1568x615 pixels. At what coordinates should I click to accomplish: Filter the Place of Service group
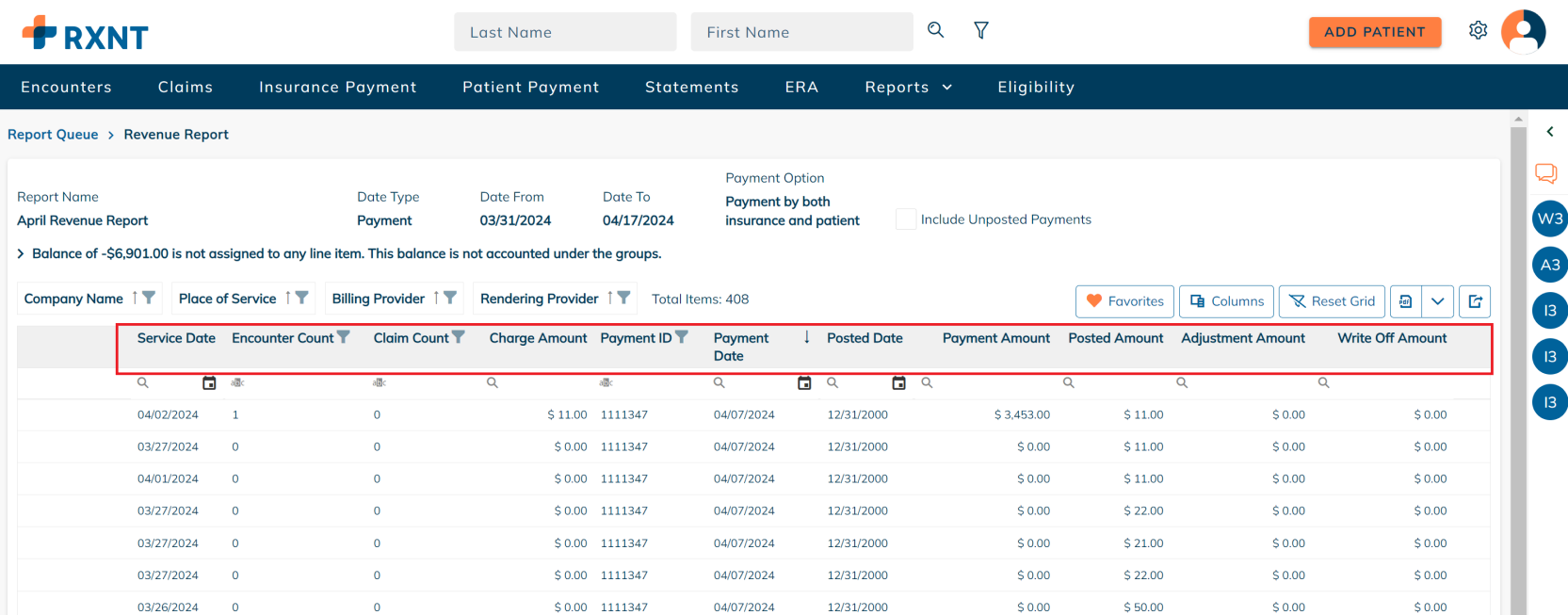point(302,298)
